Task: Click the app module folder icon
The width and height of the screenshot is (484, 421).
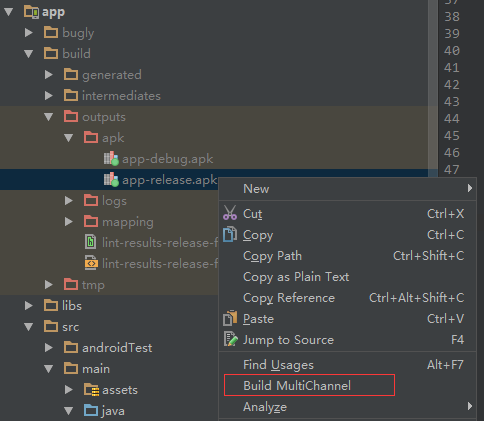Action: tap(31, 12)
